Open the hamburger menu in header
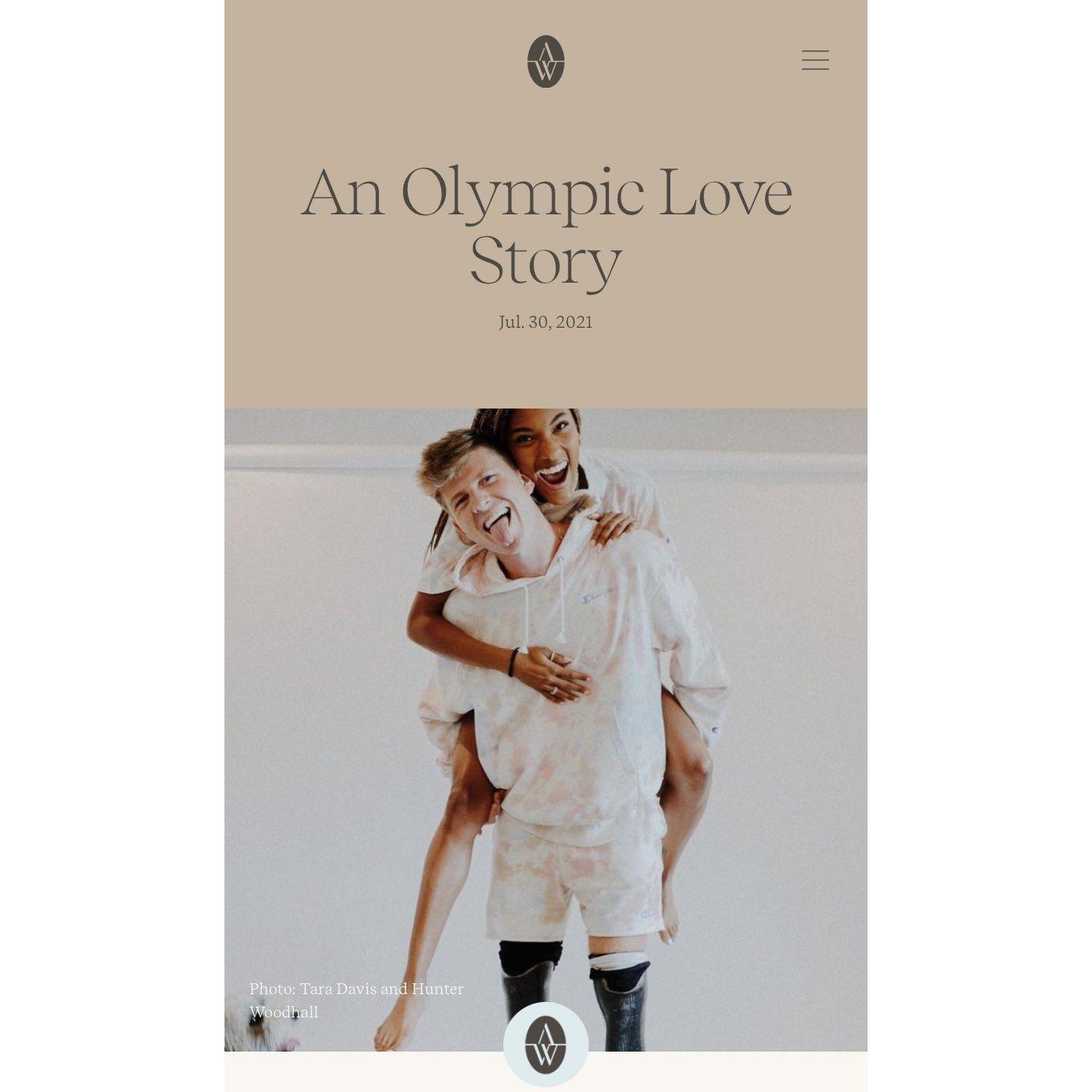Viewport: 1092px width, 1092px height. tap(816, 60)
